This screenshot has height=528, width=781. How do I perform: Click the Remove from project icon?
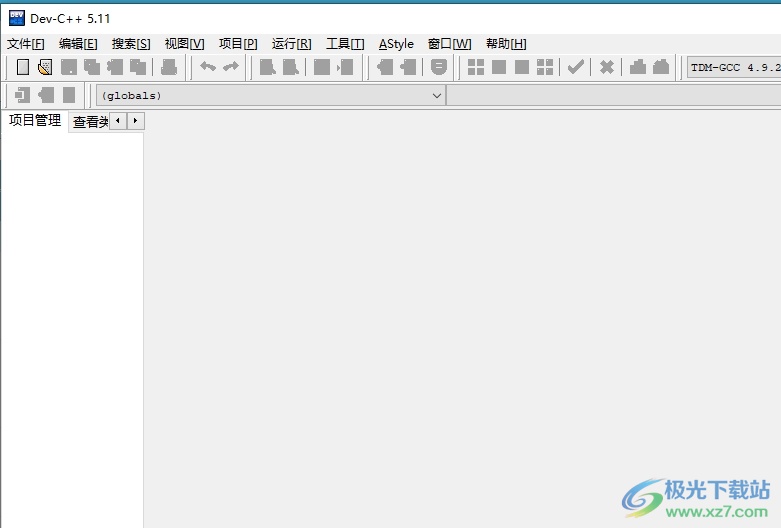(407, 67)
